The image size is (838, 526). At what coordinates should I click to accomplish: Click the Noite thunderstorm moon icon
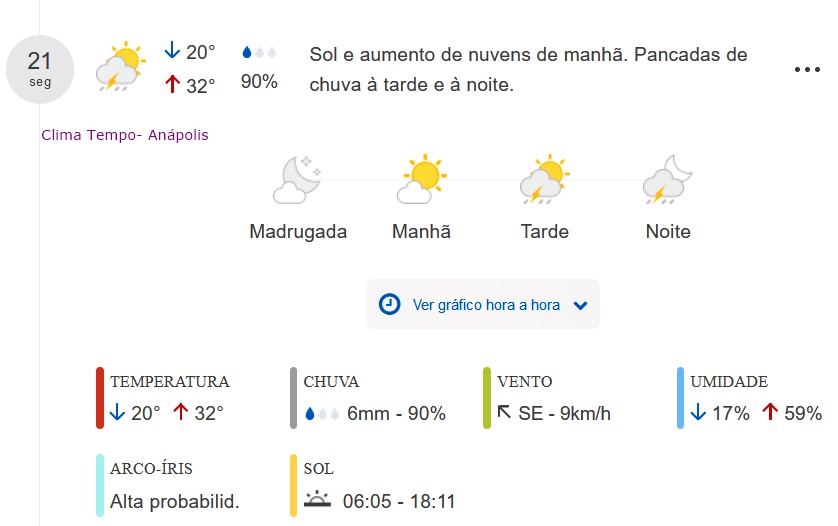point(668,180)
